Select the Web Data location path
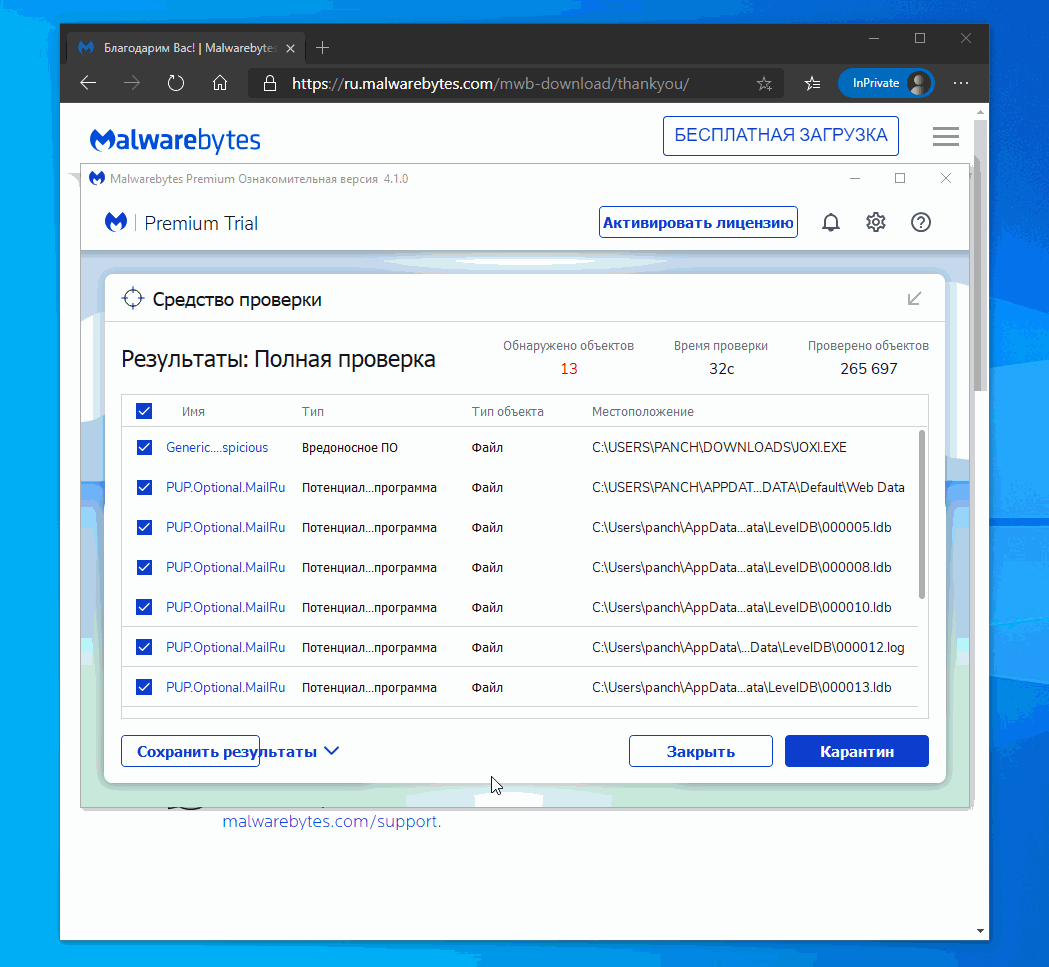 click(748, 487)
